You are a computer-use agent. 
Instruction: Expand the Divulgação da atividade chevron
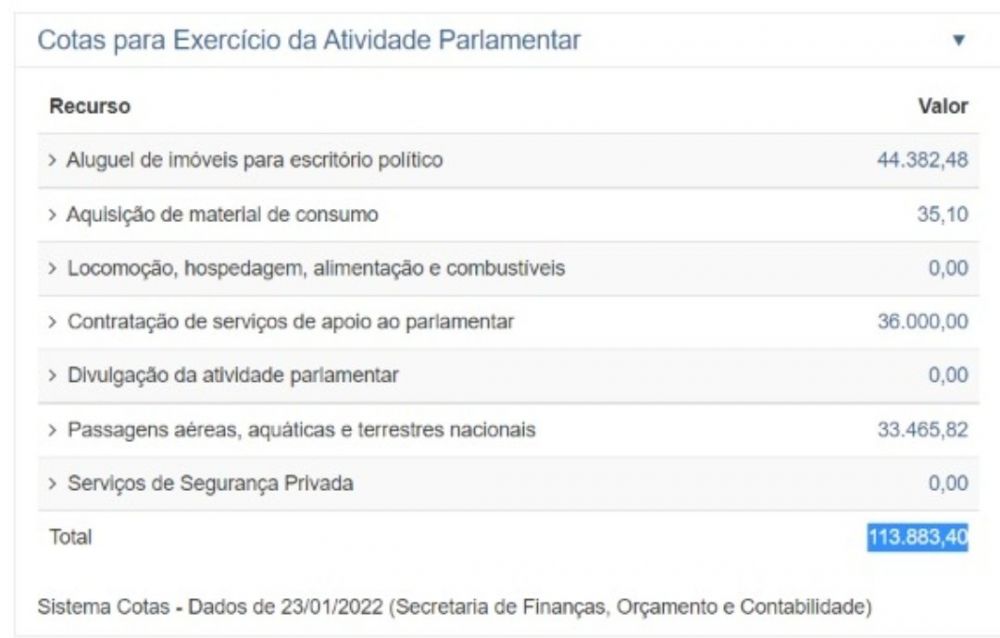53,376
